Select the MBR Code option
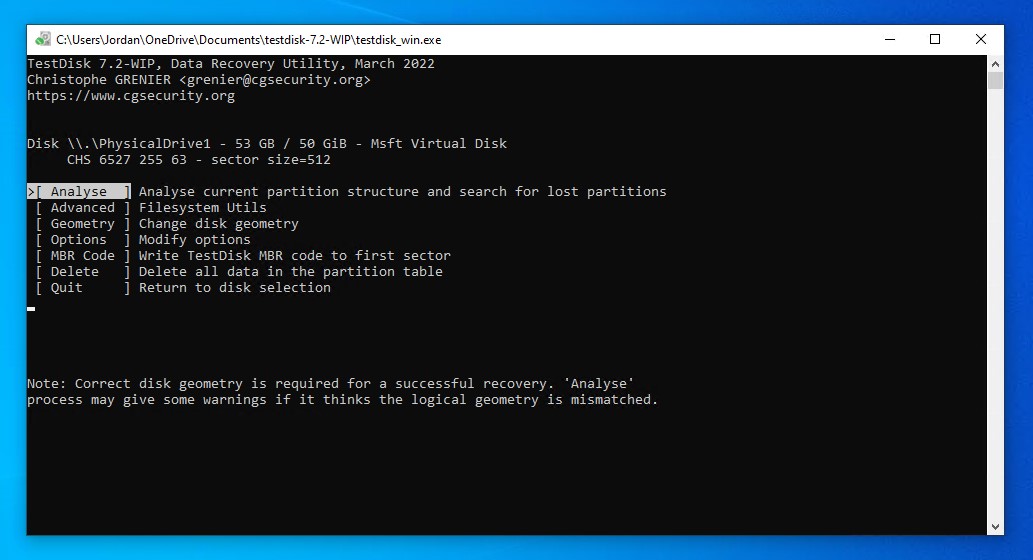Viewport: 1033px width, 560px height. tap(83, 256)
